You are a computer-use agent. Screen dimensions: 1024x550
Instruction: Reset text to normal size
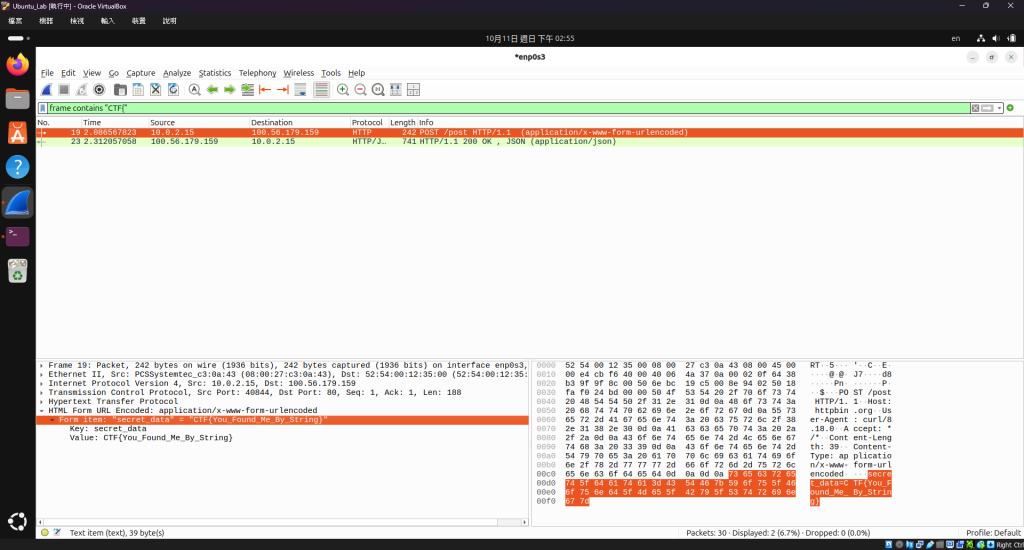[x=378, y=90]
